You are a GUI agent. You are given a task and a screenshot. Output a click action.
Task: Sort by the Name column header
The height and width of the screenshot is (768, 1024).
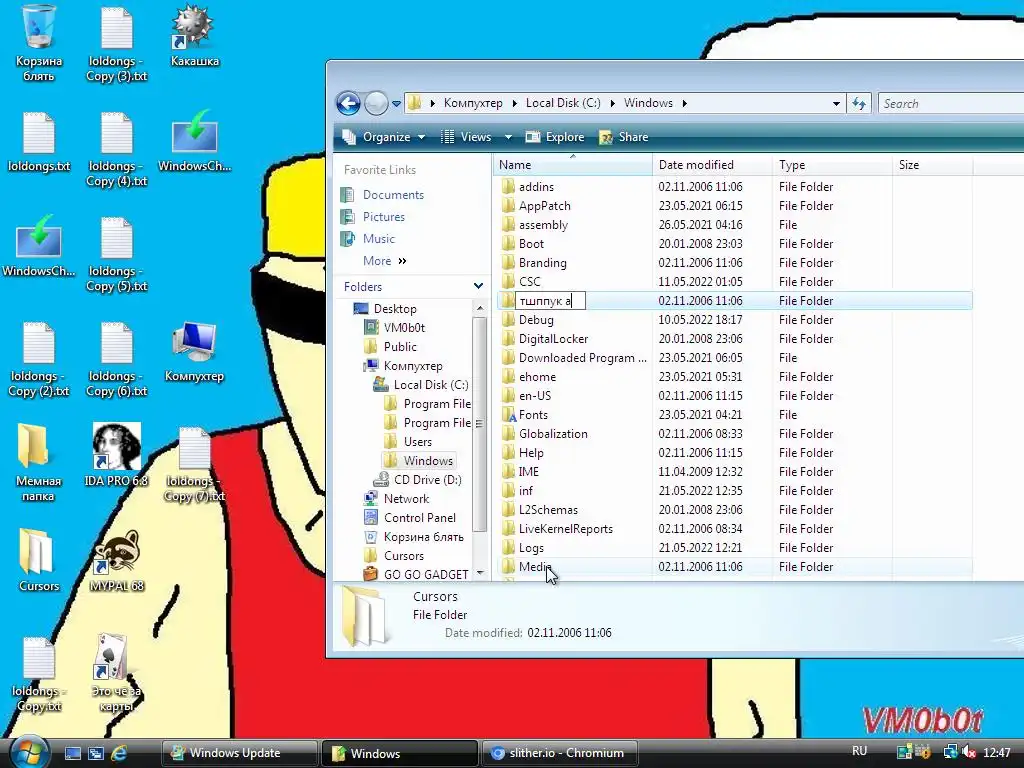573,165
